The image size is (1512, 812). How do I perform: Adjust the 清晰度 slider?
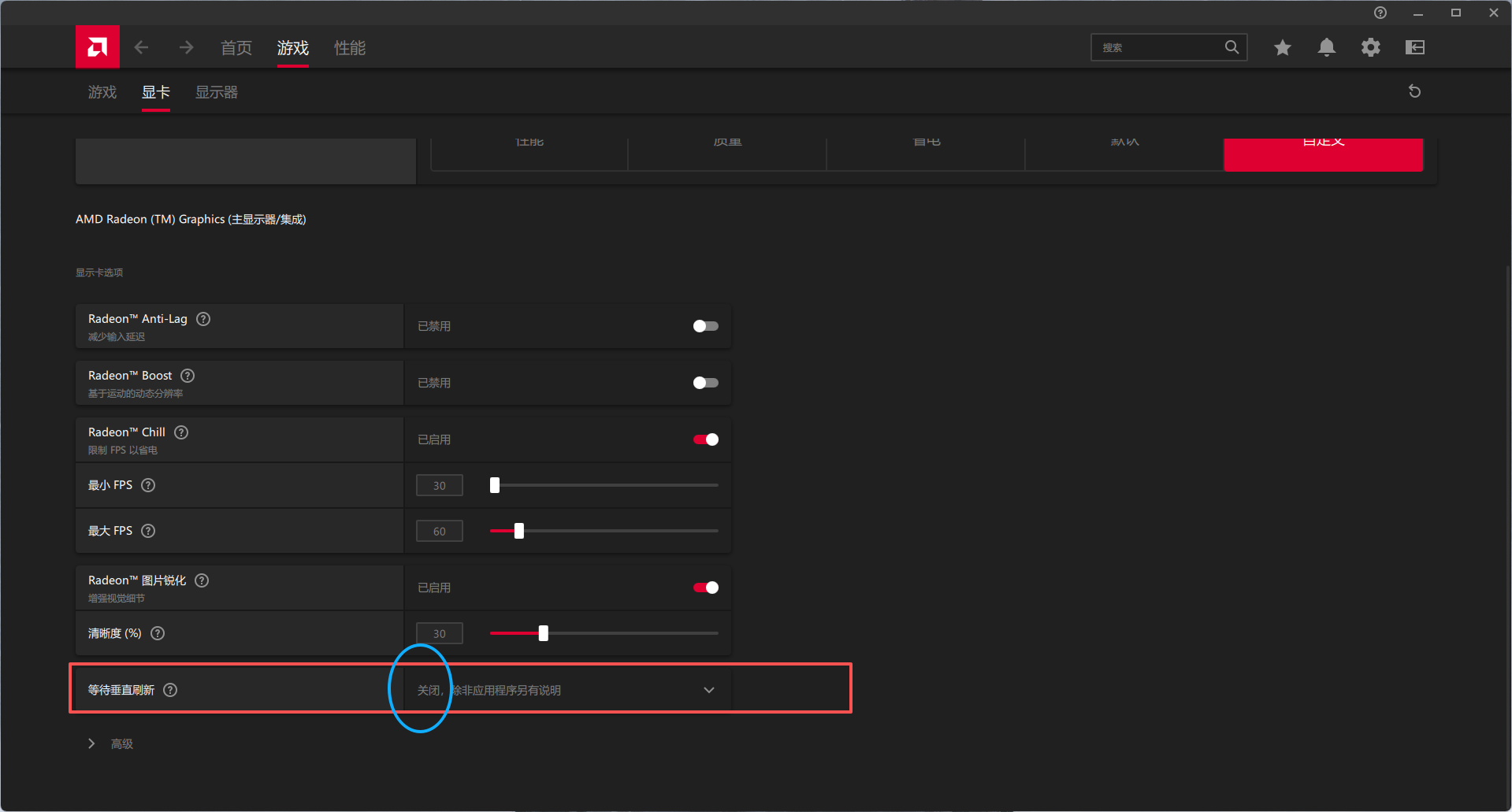point(604,633)
